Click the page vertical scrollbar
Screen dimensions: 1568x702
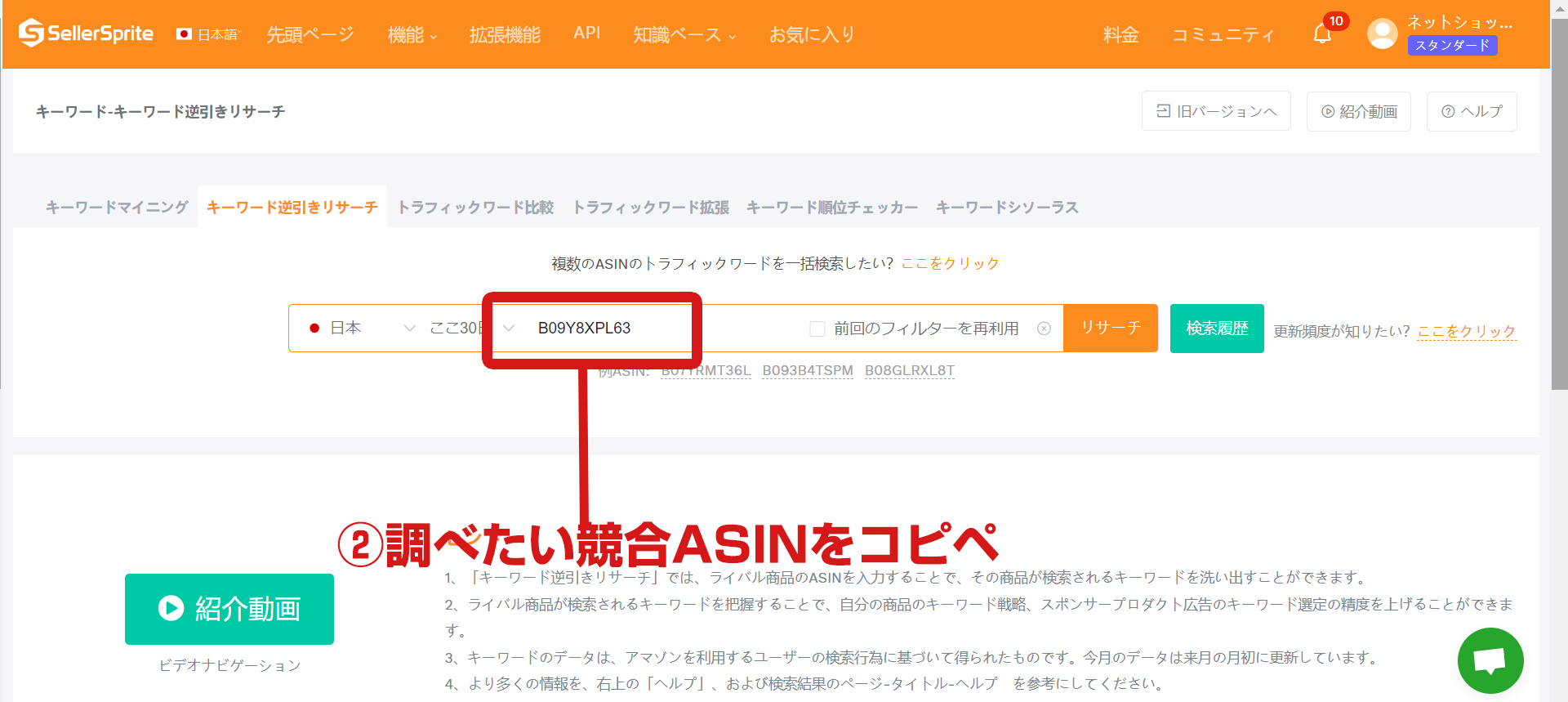pyautogui.click(x=1559, y=204)
